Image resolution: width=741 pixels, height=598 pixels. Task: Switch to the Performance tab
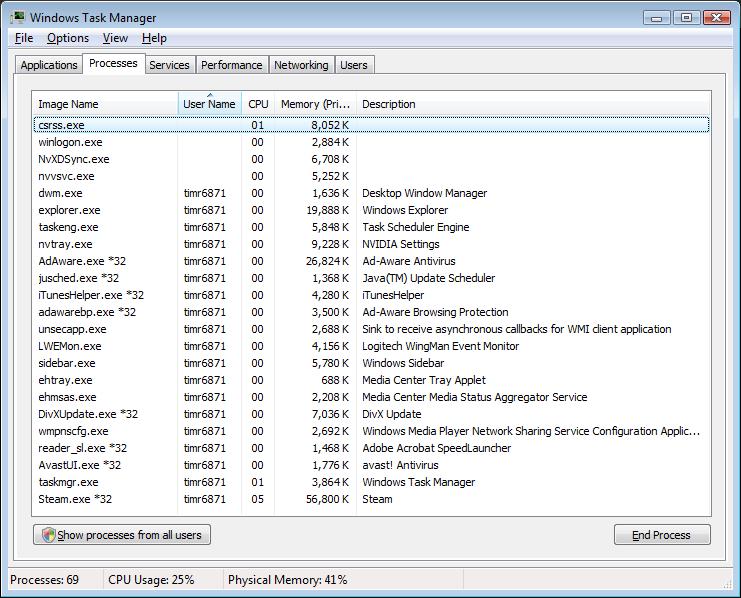coord(231,65)
